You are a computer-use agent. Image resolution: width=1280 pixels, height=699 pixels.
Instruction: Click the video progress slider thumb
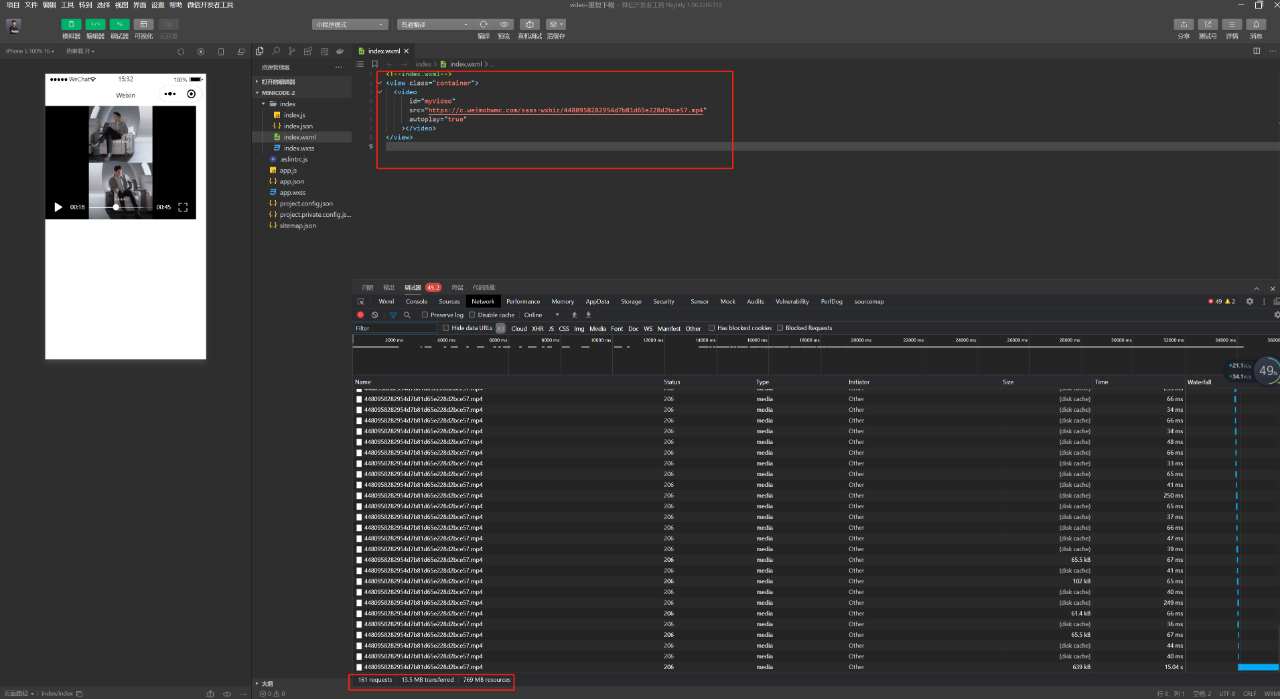[x=116, y=207]
